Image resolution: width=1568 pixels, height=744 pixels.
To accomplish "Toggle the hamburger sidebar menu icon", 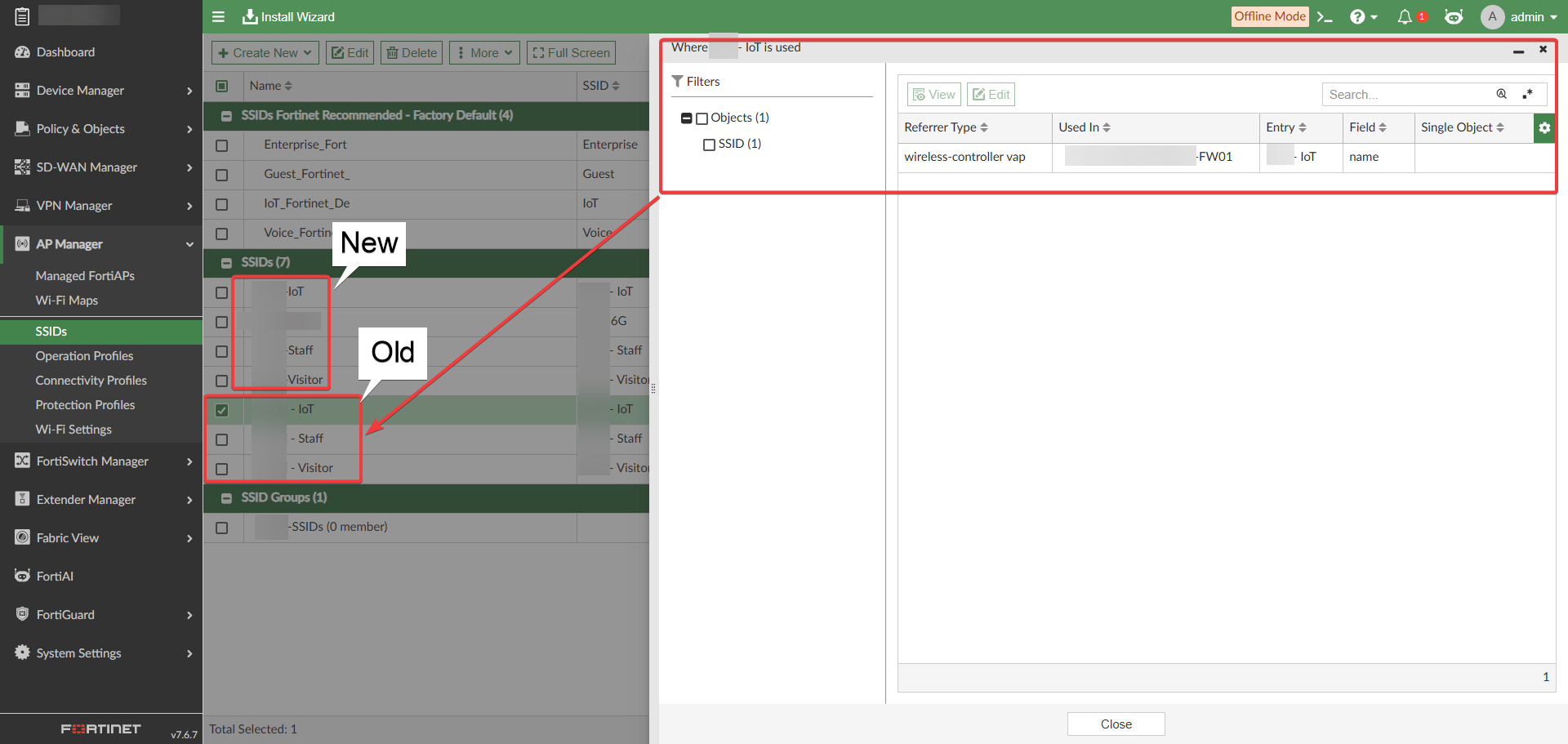I will (218, 16).
